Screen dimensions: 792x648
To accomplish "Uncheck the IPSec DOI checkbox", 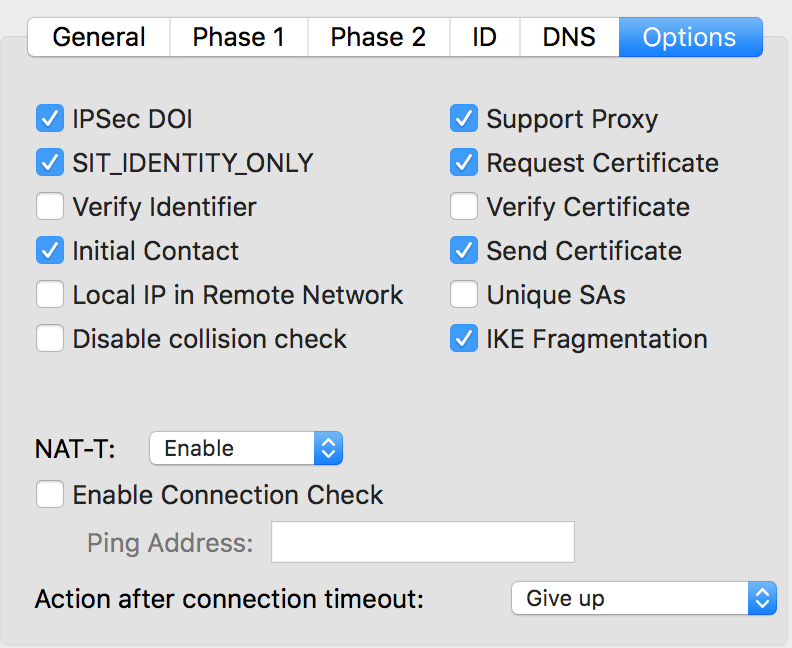I will coord(50,119).
